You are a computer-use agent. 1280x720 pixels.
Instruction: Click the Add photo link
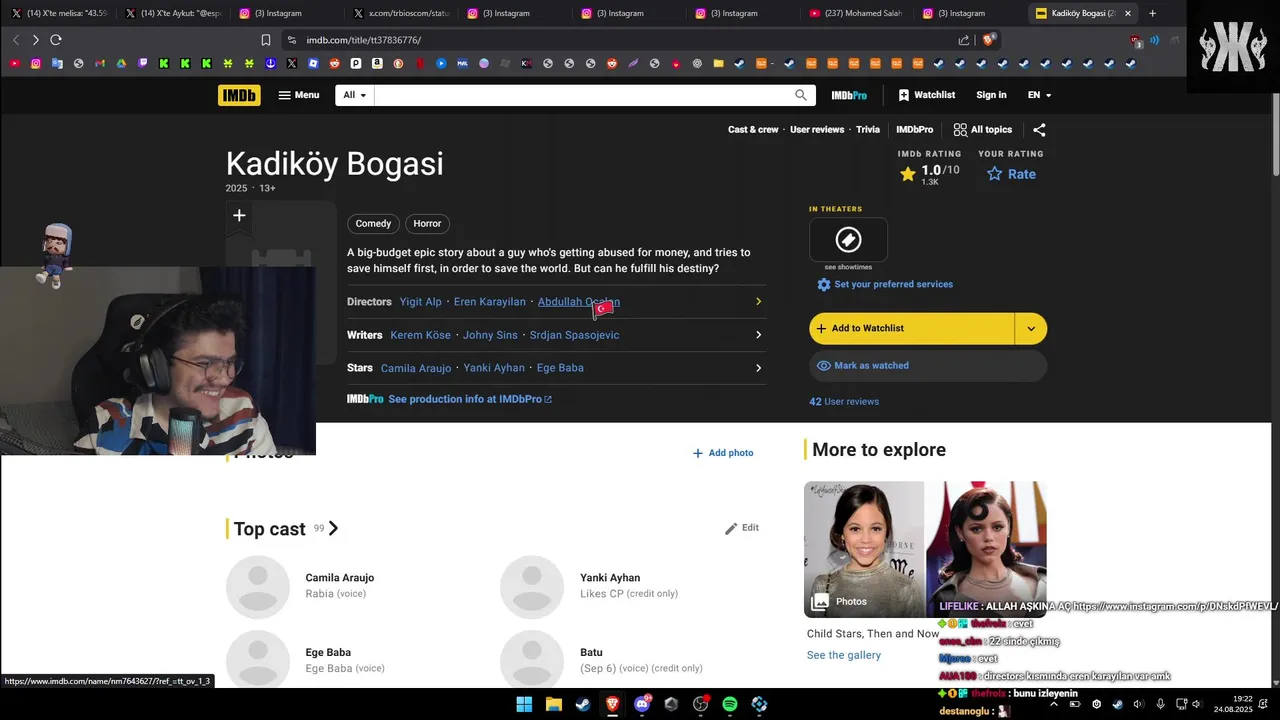[x=723, y=453]
